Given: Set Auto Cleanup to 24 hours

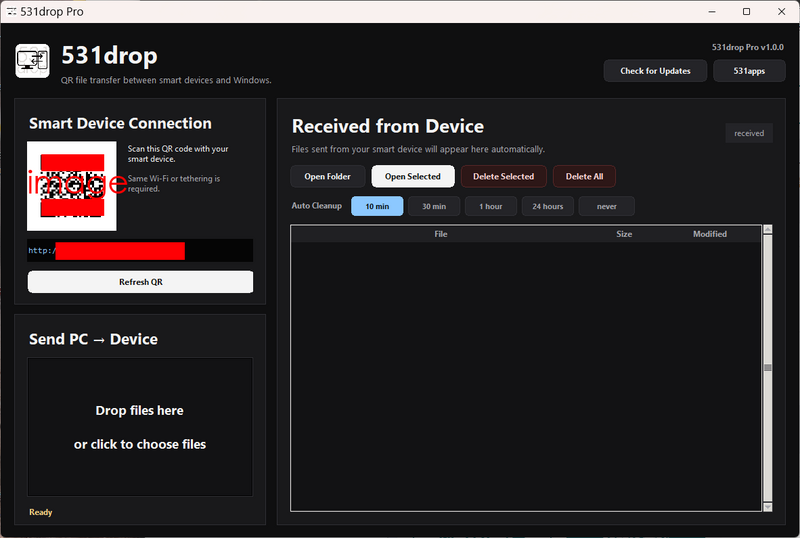Looking at the screenshot, I should (547, 206).
